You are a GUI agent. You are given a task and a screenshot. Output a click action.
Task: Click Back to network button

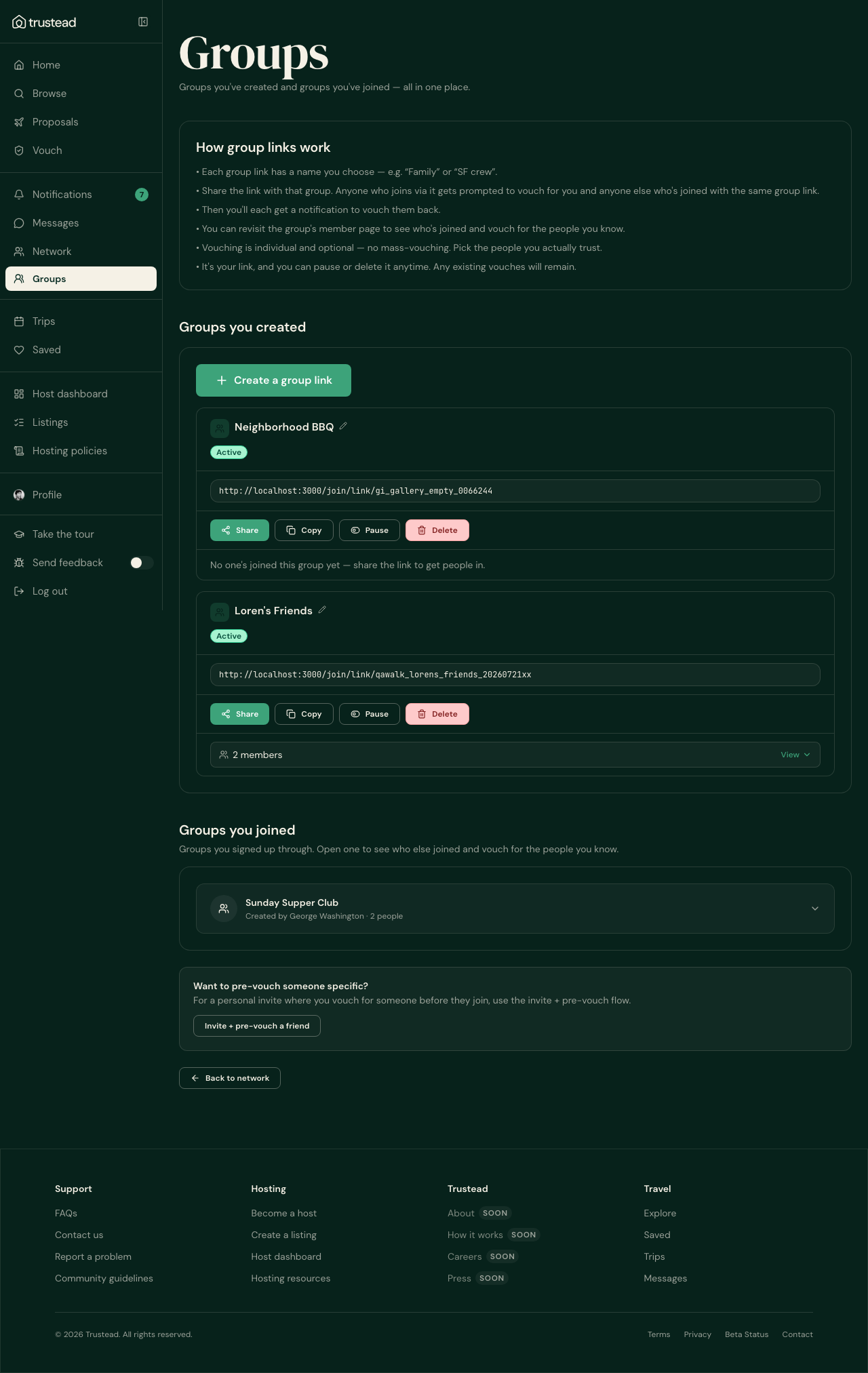click(230, 1078)
